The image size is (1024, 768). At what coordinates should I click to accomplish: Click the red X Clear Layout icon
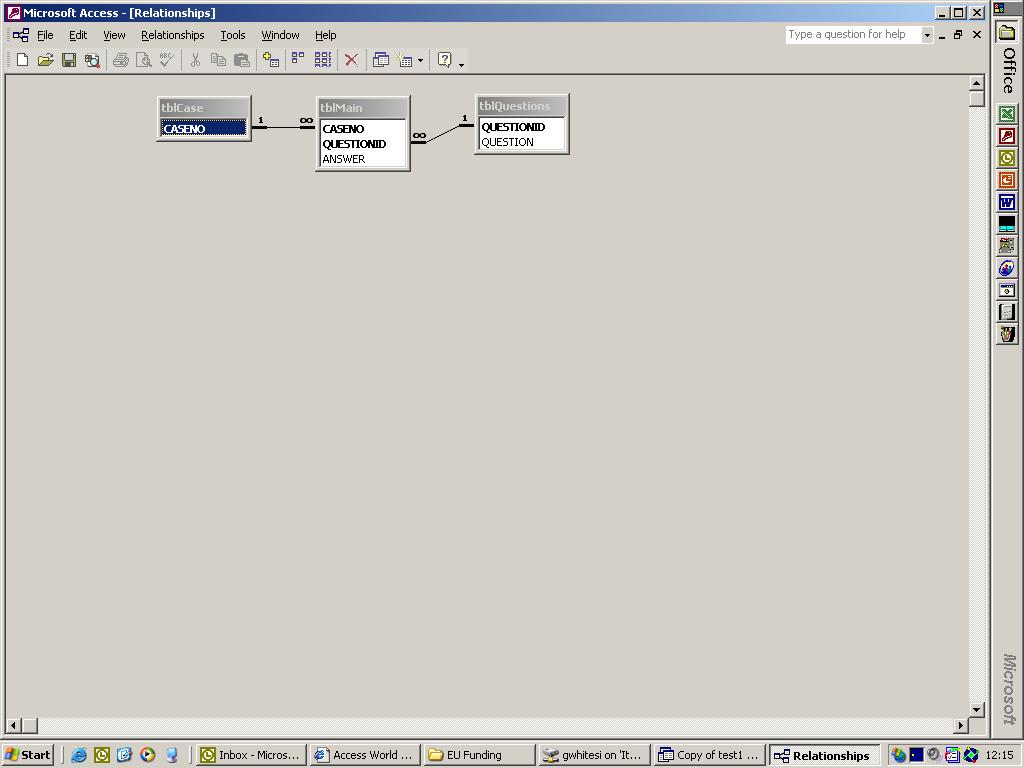[x=351, y=60]
